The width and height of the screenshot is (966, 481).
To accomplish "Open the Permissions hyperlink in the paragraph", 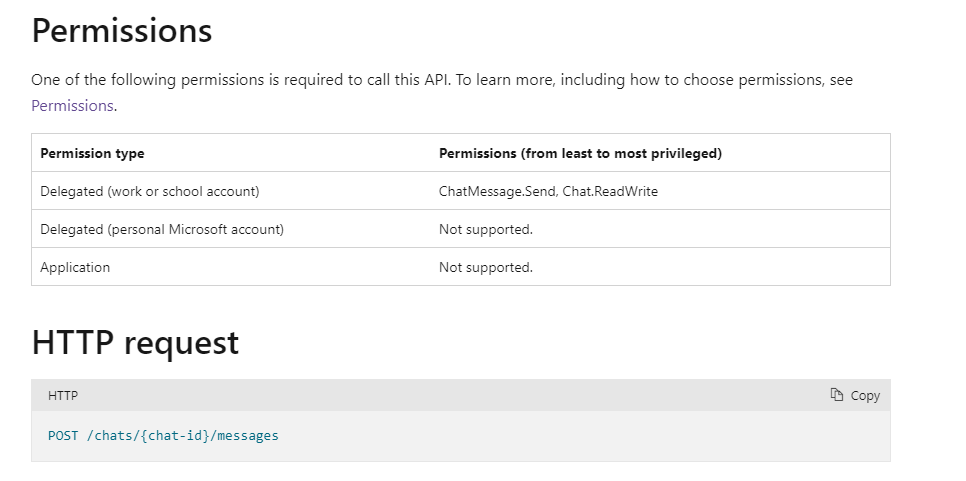I will pyautogui.click(x=72, y=105).
